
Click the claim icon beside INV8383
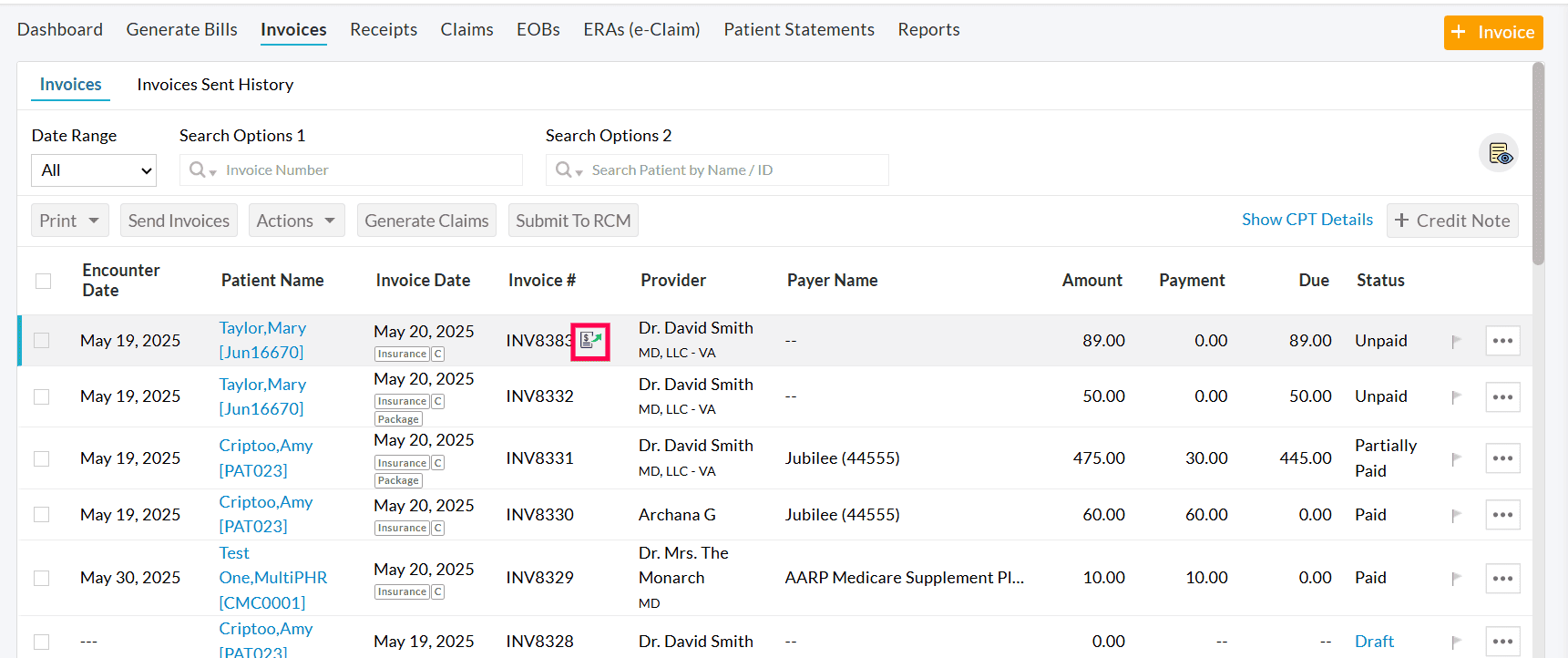click(x=590, y=341)
